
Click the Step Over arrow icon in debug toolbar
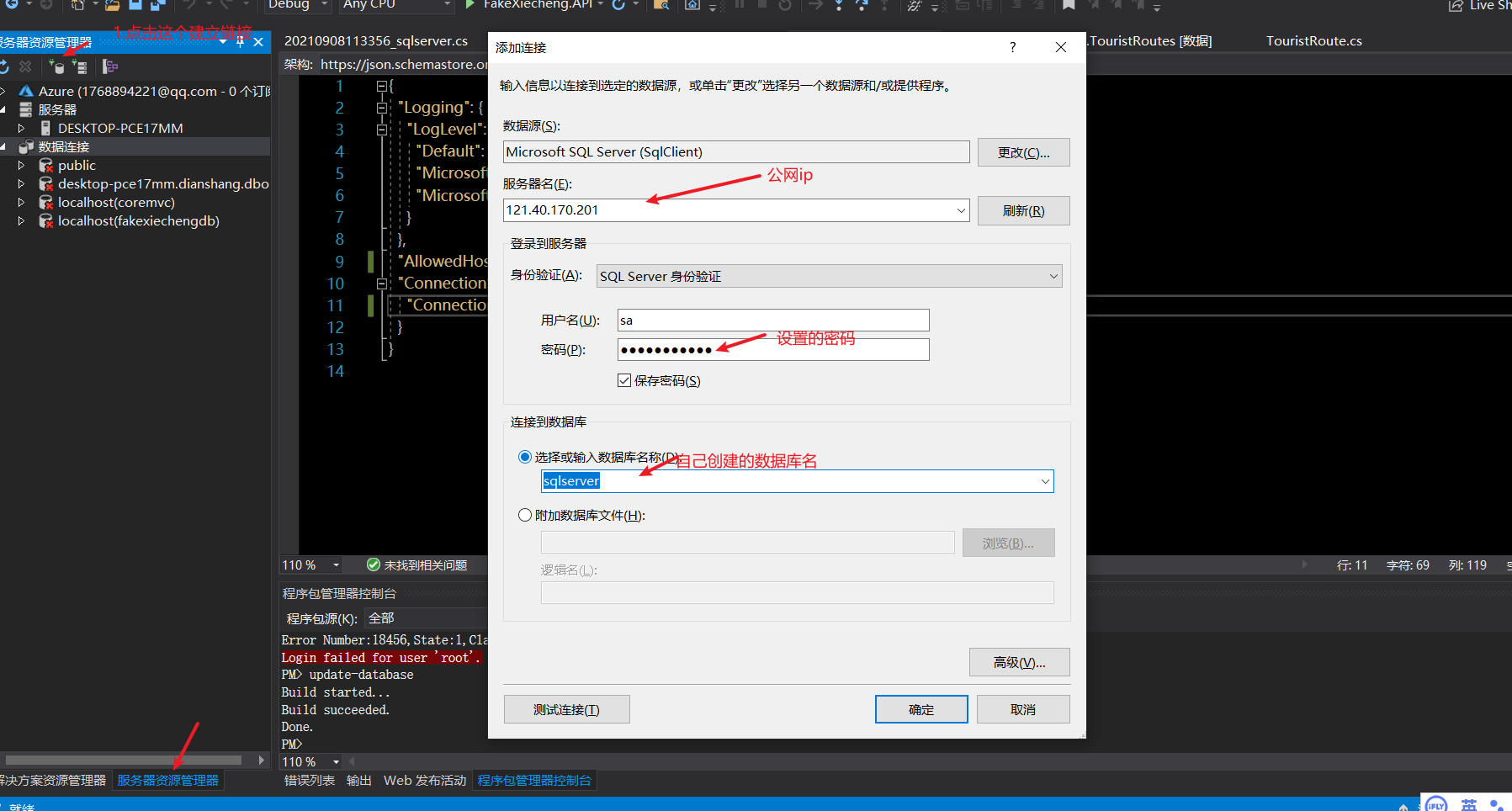pyautogui.click(x=862, y=5)
